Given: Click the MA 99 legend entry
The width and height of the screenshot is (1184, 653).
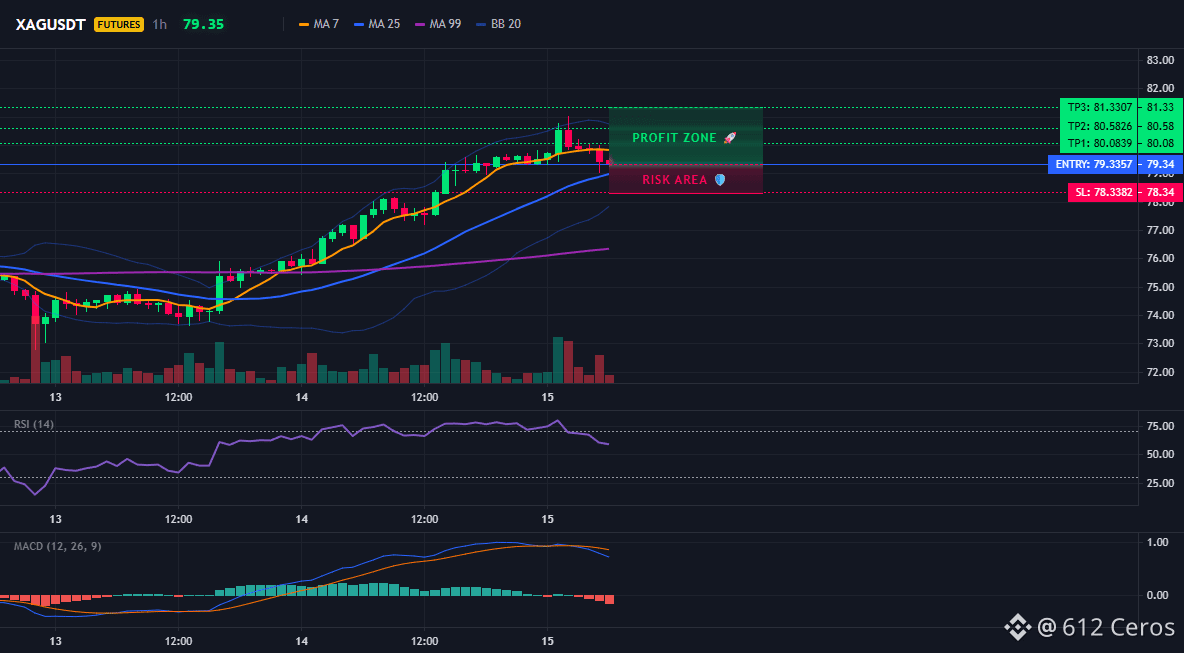Looking at the screenshot, I should click(438, 24).
